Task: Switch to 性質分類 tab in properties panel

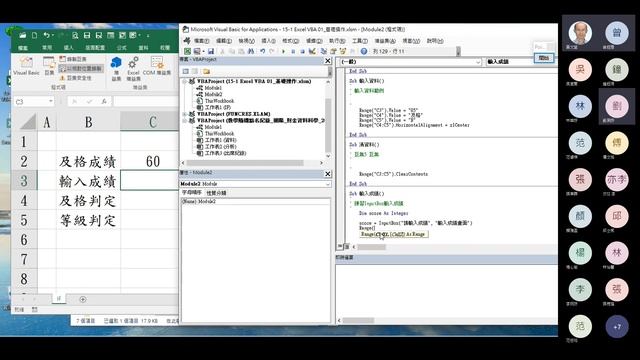Action: (216, 193)
